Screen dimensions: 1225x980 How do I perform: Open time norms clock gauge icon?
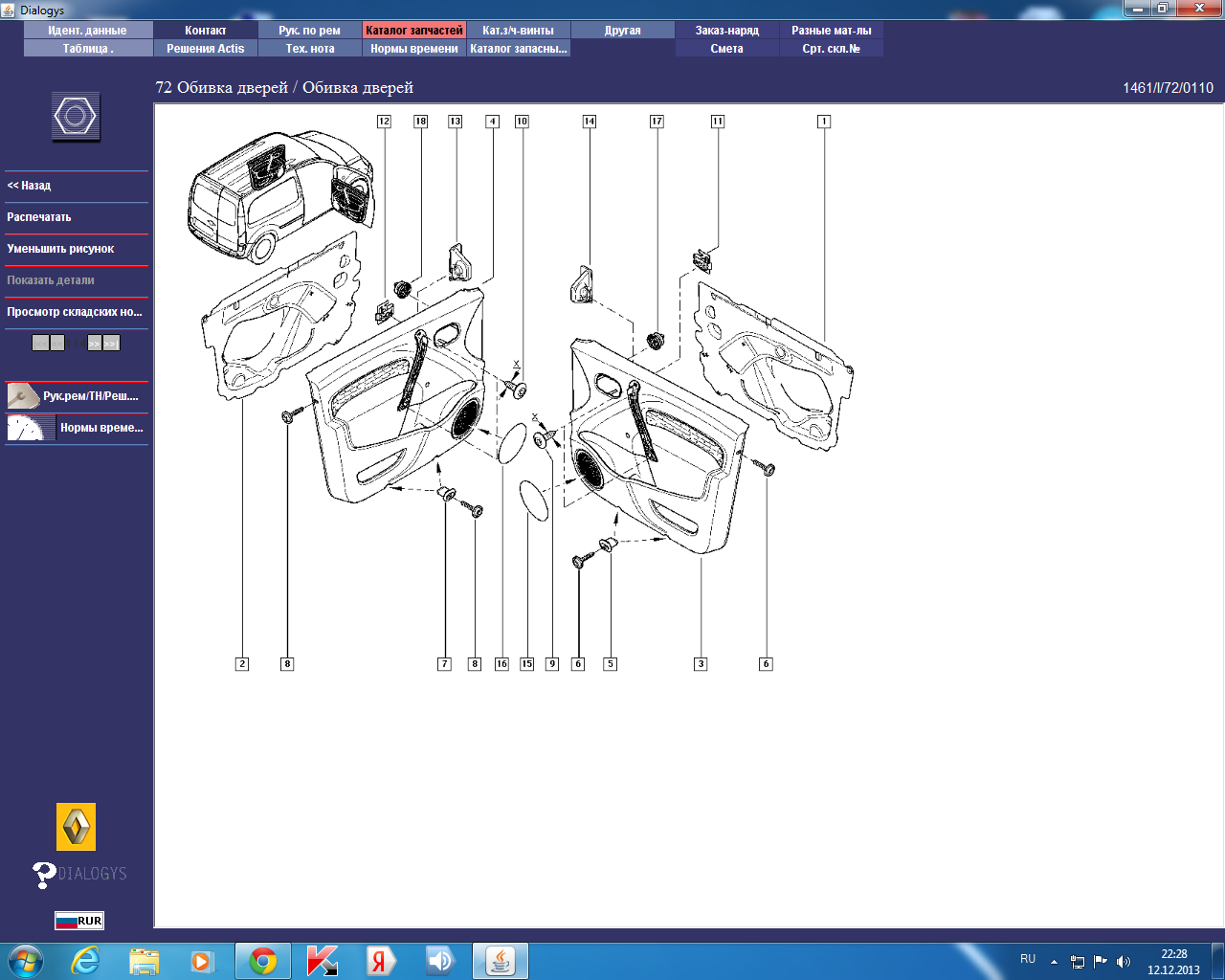tap(31, 427)
